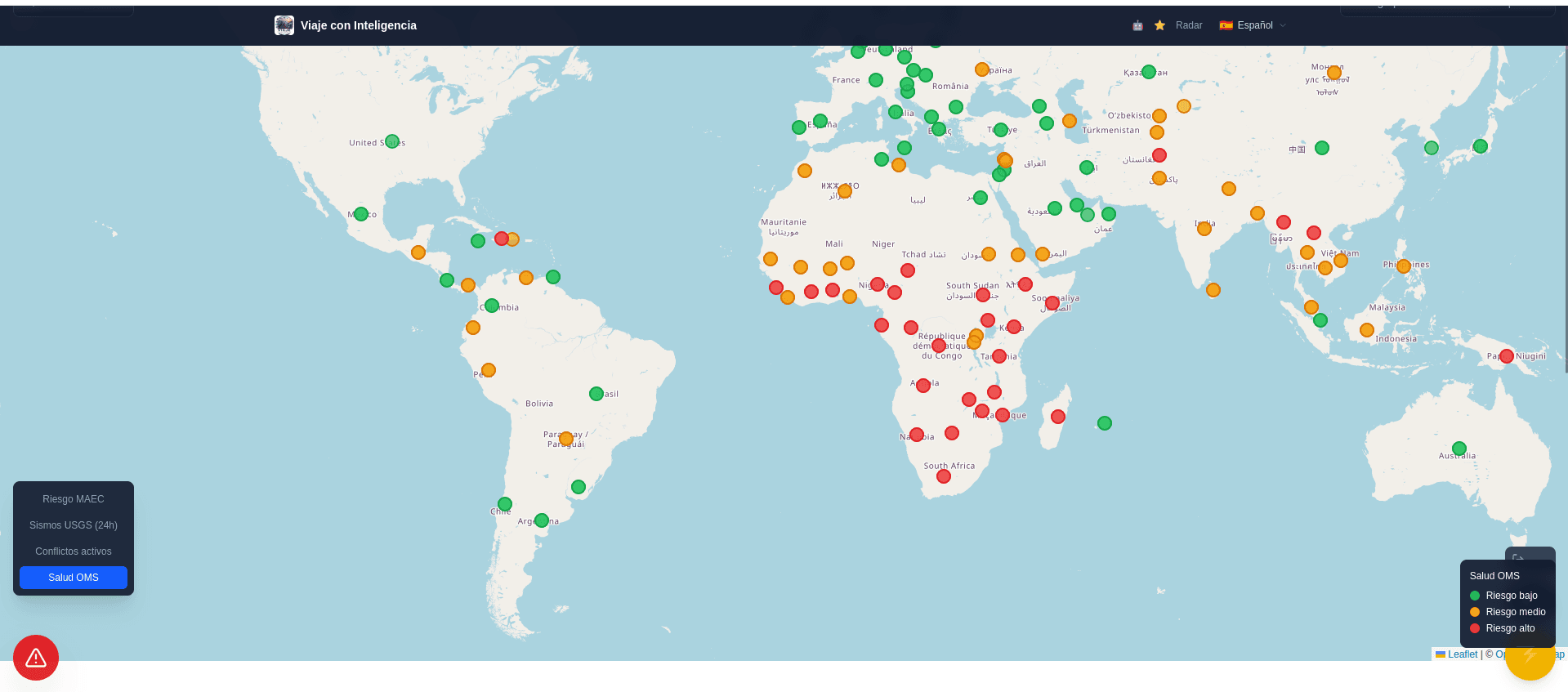Click the green marker on Oman

pos(1109,214)
